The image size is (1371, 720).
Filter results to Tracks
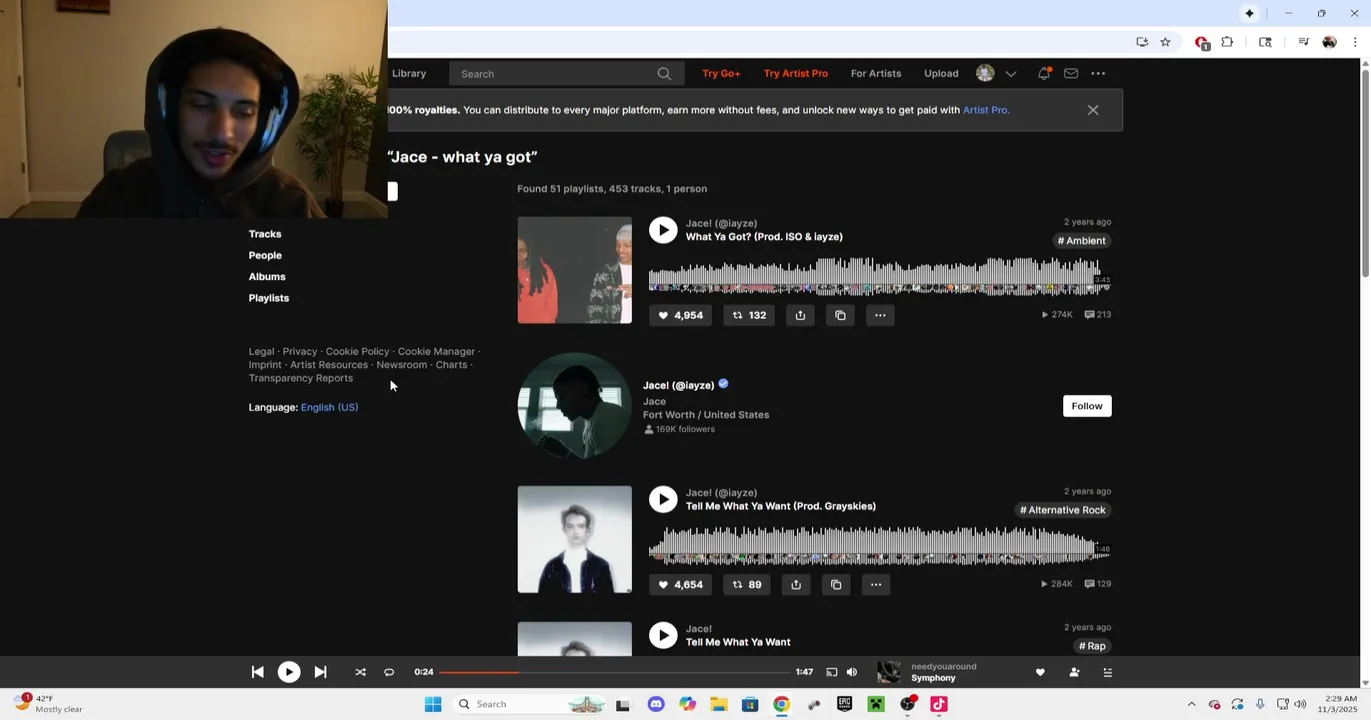[x=265, y=234]
